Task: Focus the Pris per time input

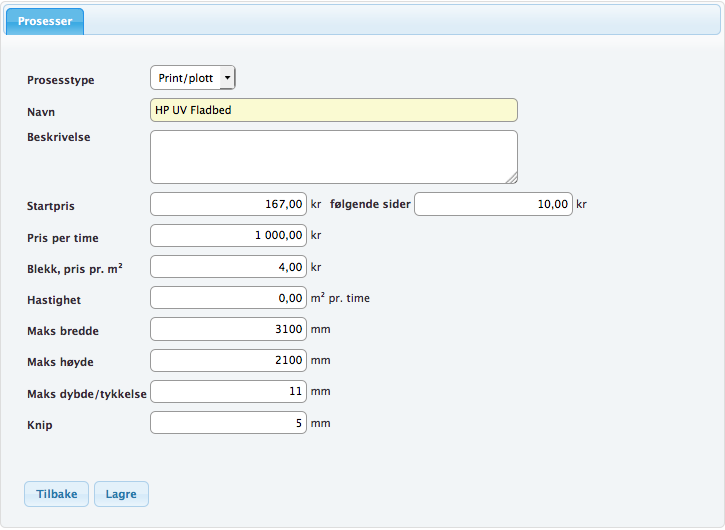Action: pyautogui.click(x=228, y=236)
